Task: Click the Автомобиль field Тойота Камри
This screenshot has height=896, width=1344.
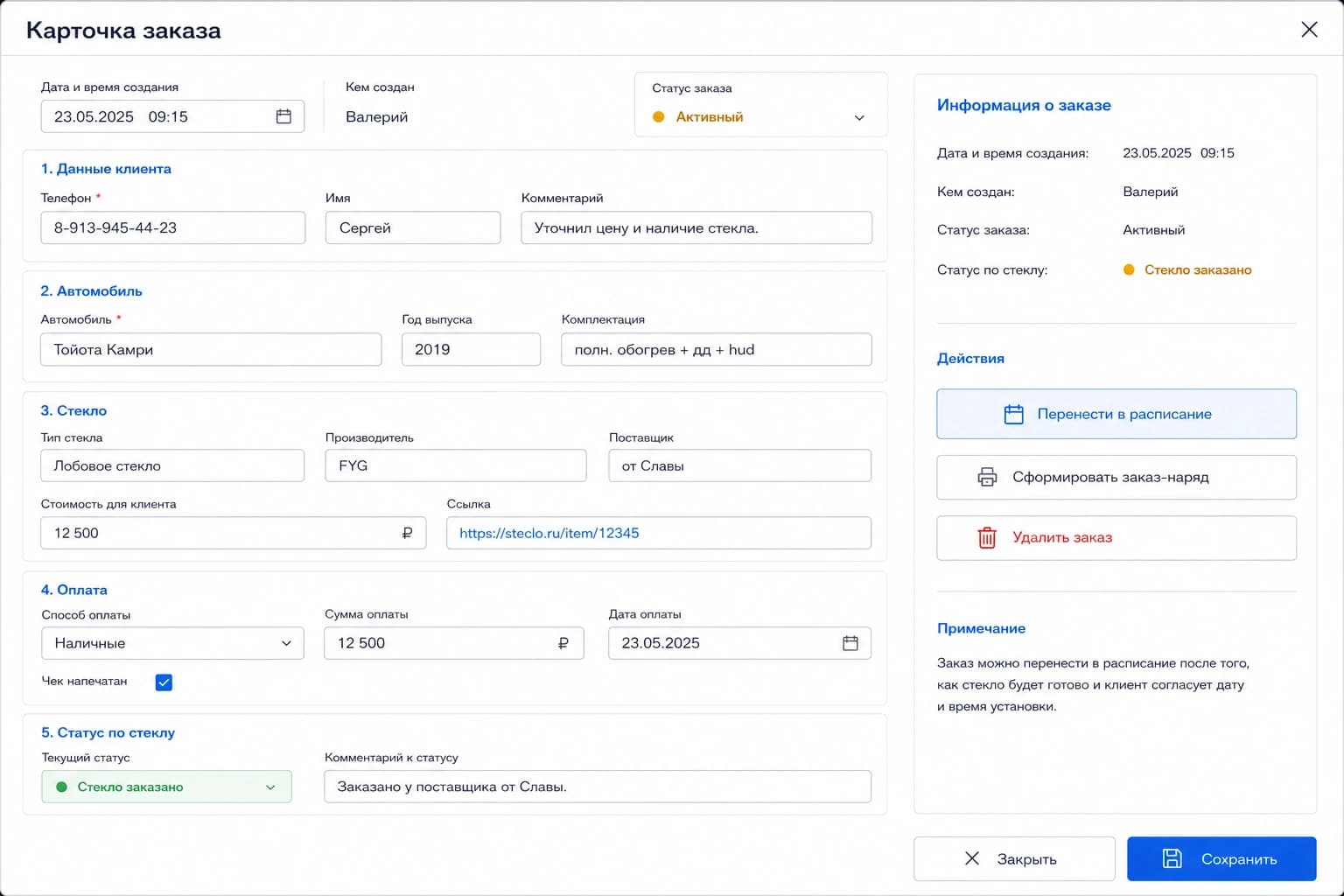Action: point(211,349)
